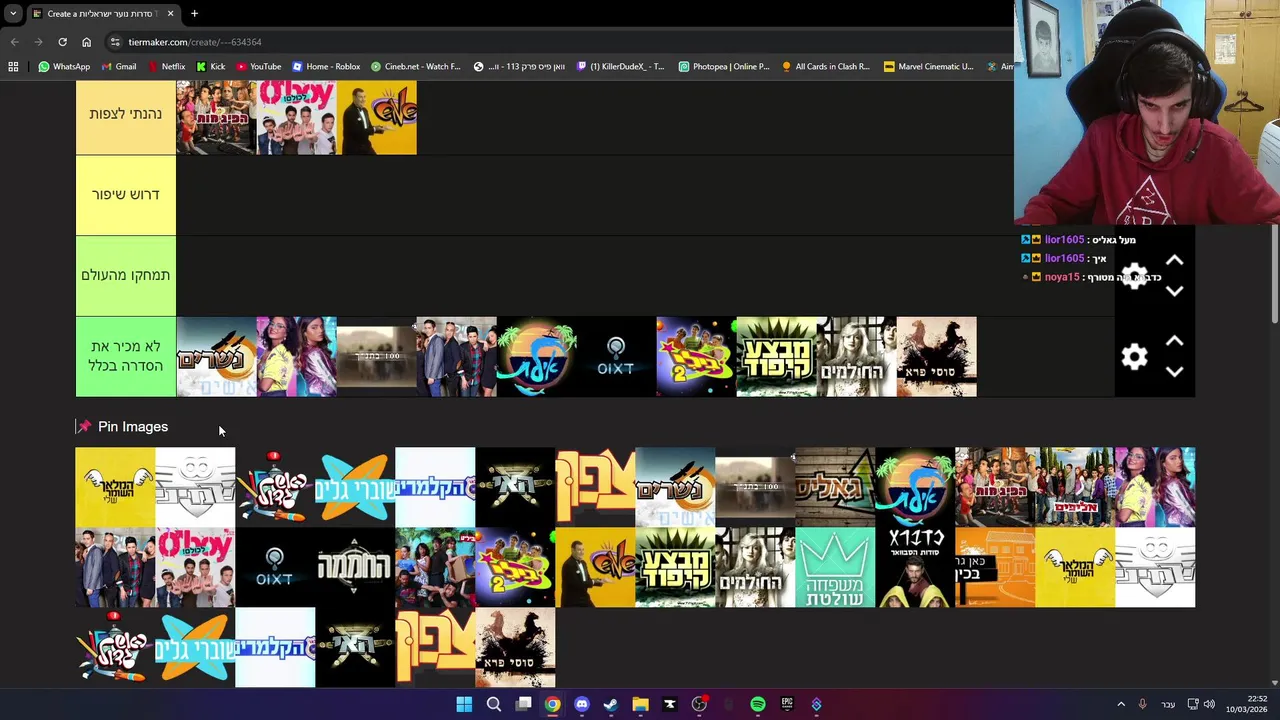The image size is (1280, 720).
Task: Move the תמחקו מהעולם row down
Action: pyautogui.click(x=1175, y=291)
